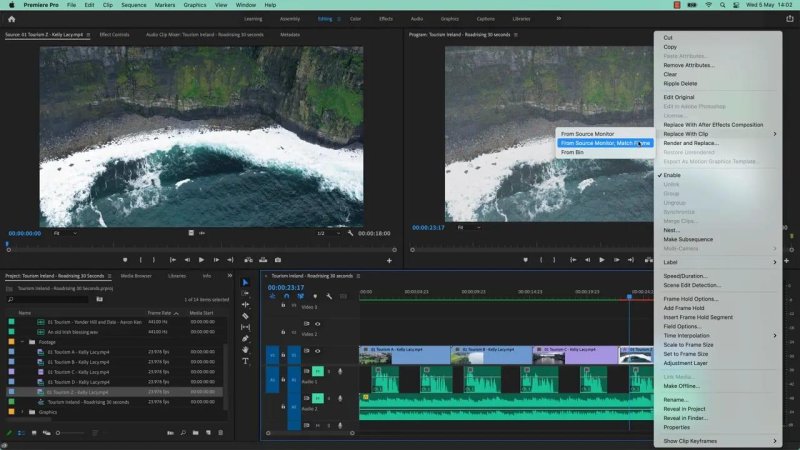Open Quick Export share icon
The width and height of the screenshot is (800, 450).
tap(790, 18)
